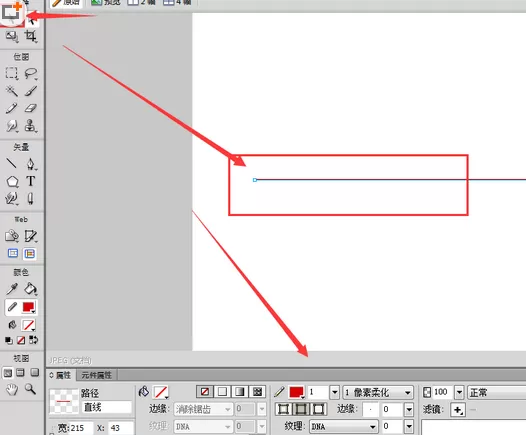Screen dimensions: 526x435
Task: Open the 属性 properties tab
Action: 60,375
